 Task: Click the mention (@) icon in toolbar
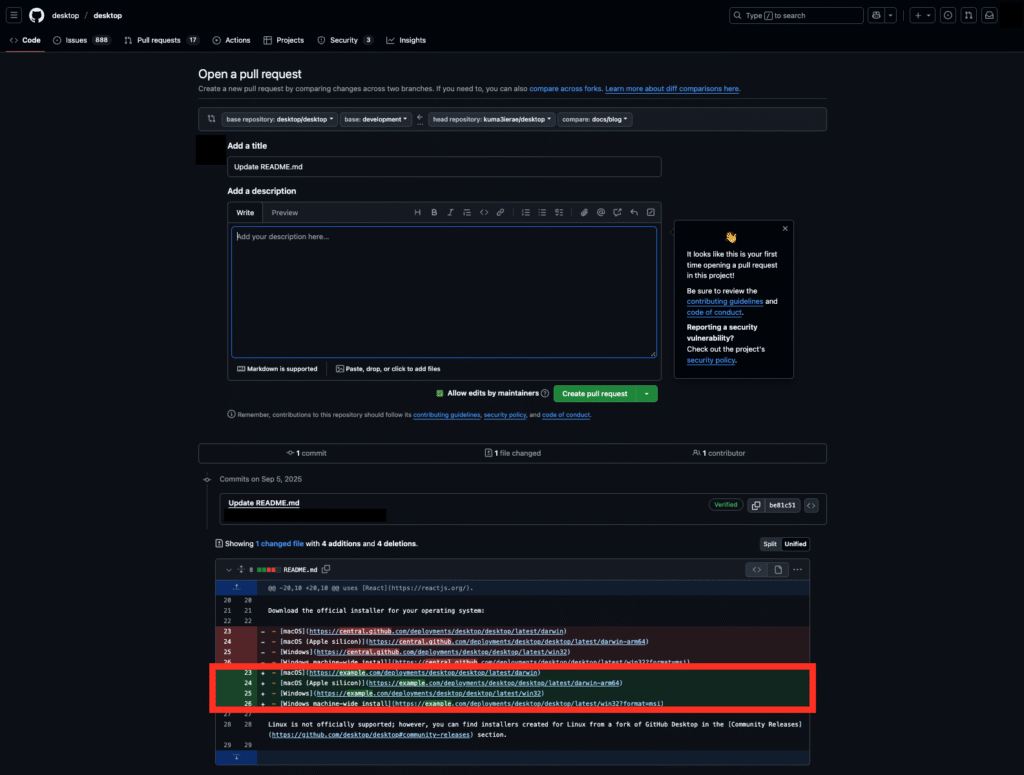tap(601, 212)
